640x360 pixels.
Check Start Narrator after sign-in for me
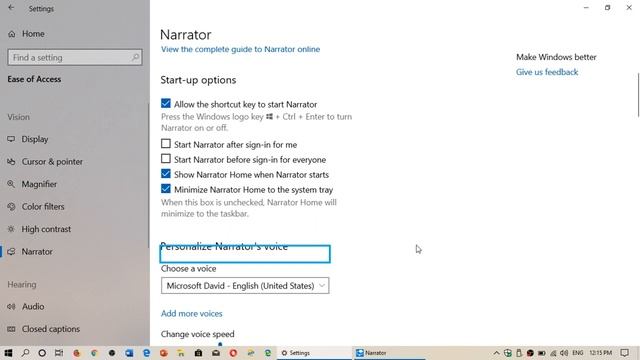(166, 144)
